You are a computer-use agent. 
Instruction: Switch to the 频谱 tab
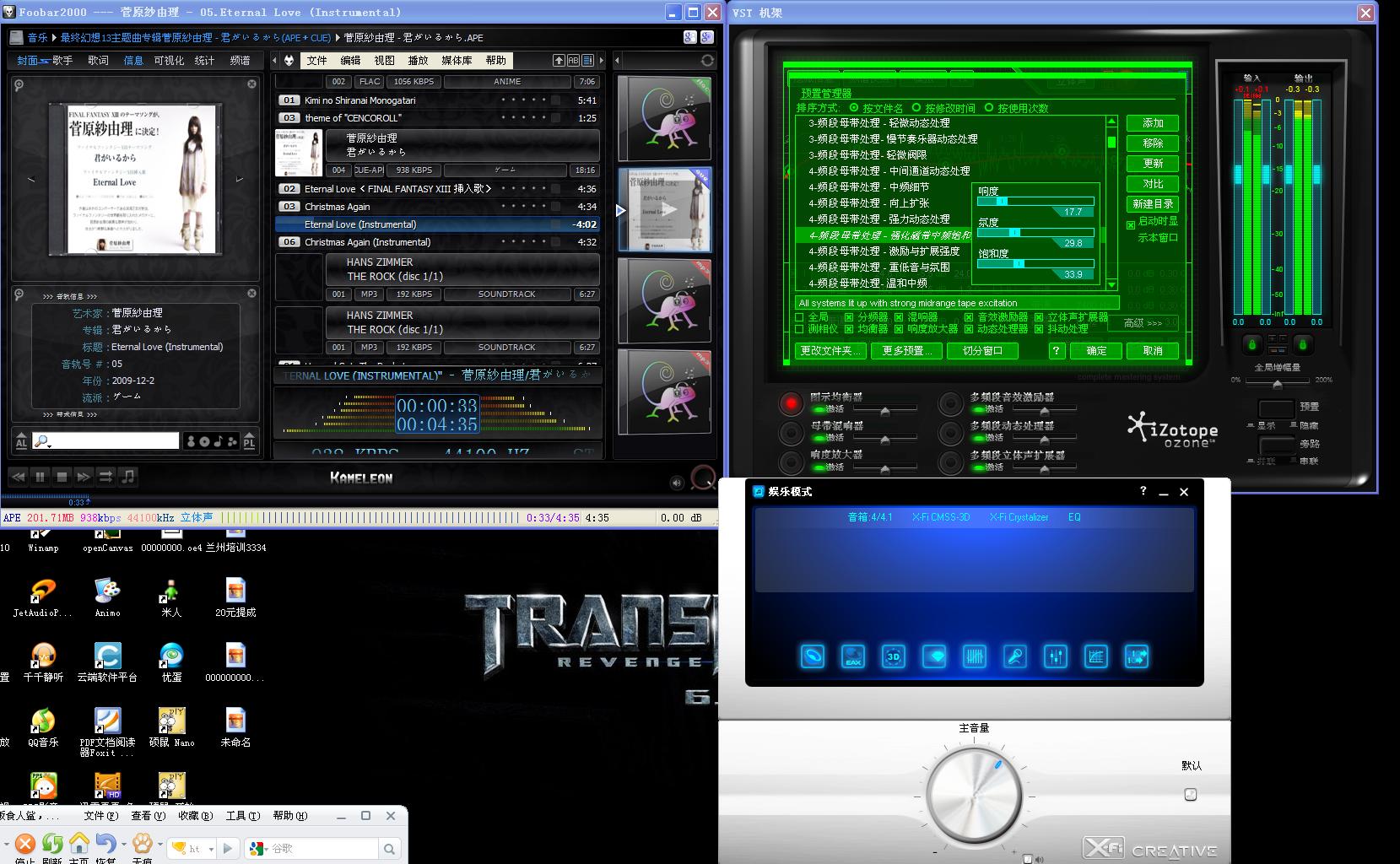click(x=240, y=60)
